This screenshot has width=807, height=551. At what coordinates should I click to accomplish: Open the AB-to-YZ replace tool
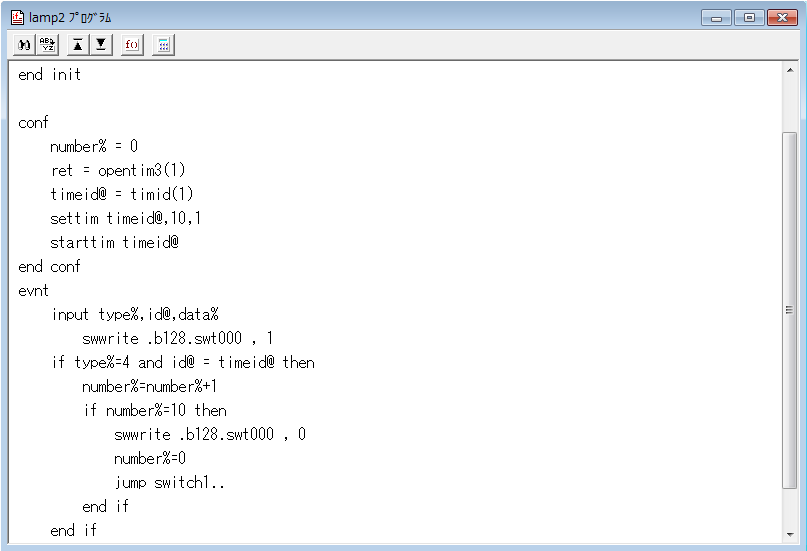[47, 45]
